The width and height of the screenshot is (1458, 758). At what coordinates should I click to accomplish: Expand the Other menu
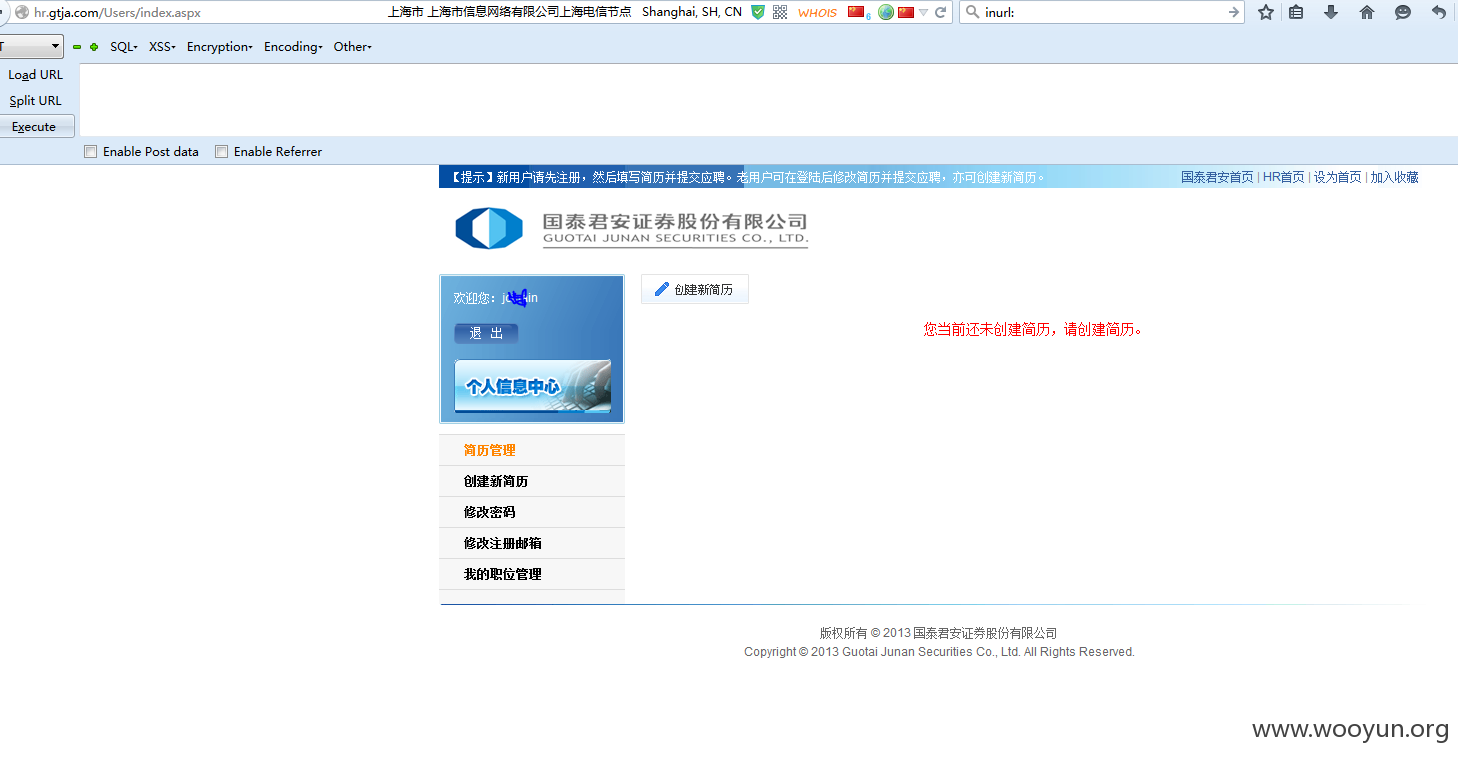tap(352, 47)
